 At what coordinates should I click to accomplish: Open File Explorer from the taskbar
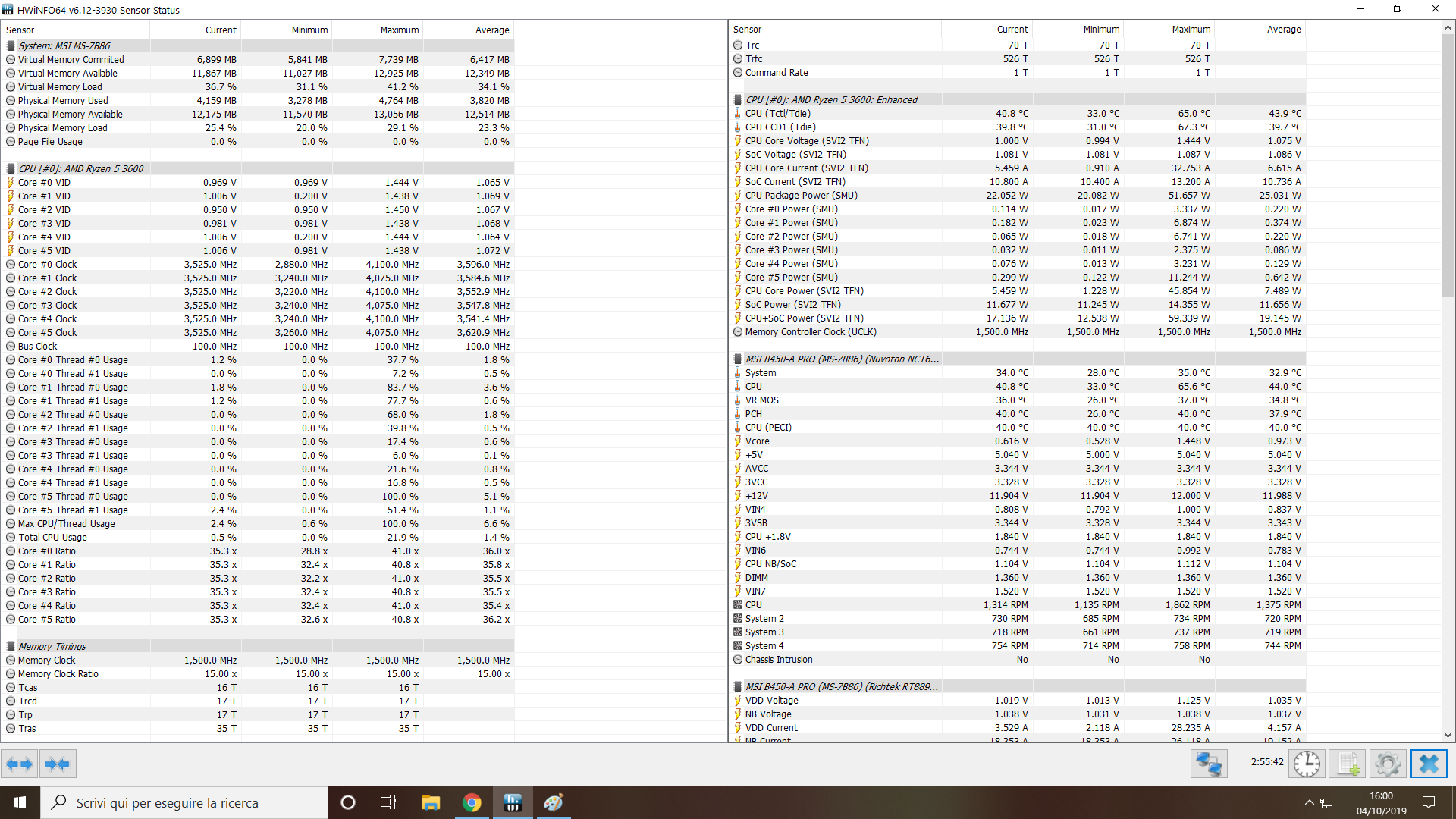(431, 802)
